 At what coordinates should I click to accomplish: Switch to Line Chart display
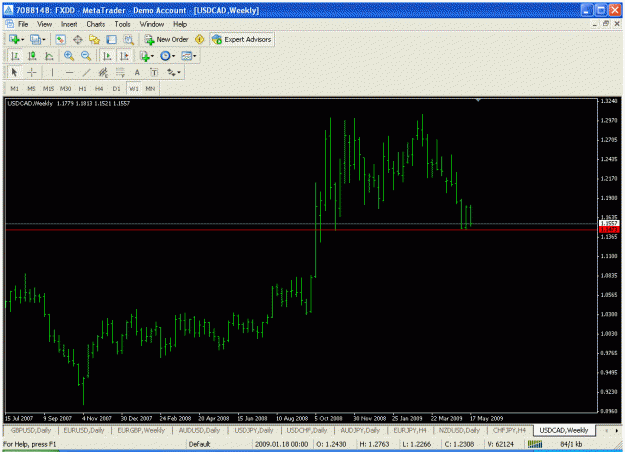(49, 56)
